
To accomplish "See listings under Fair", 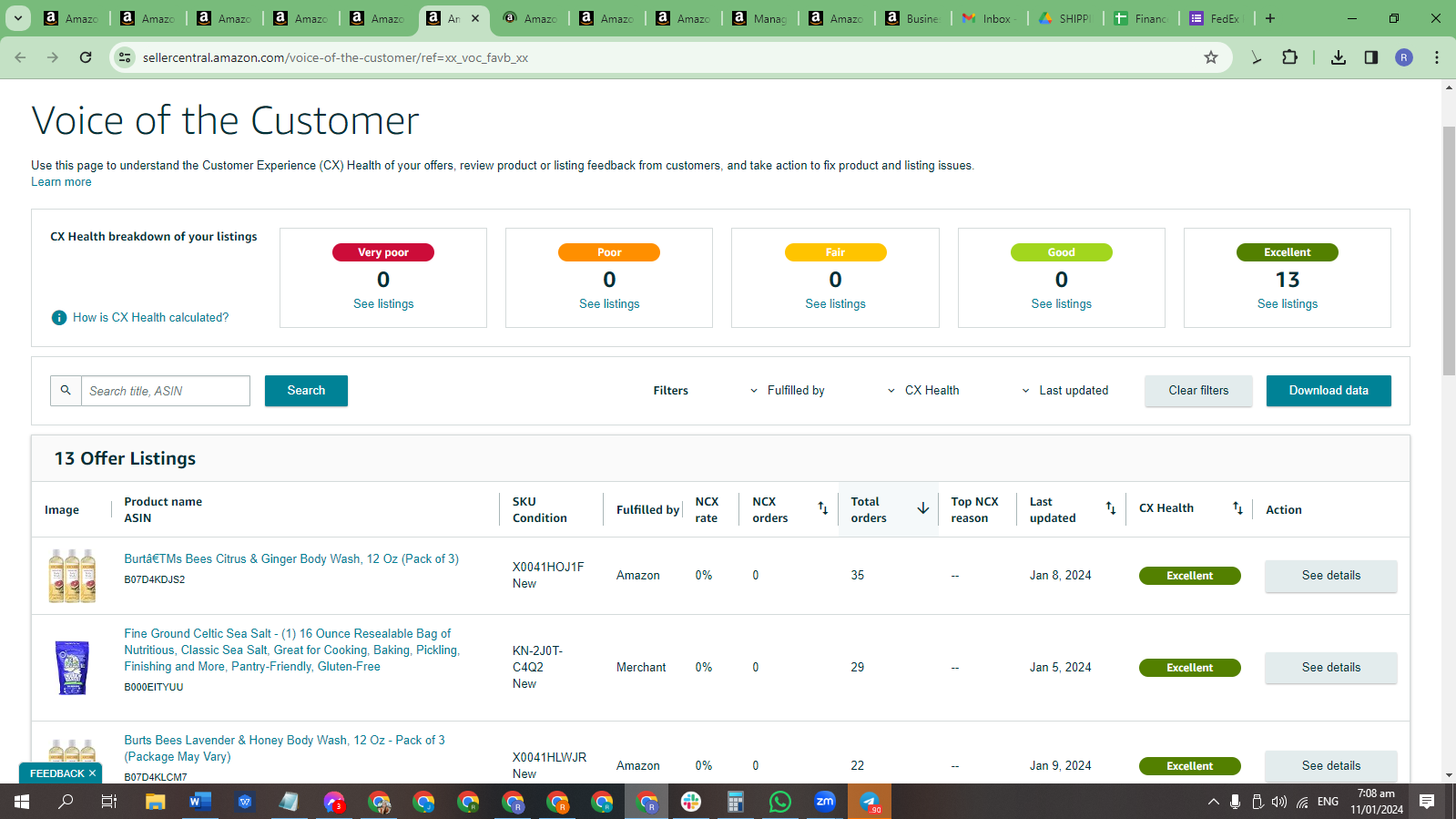I will click(x=835, y=304).
